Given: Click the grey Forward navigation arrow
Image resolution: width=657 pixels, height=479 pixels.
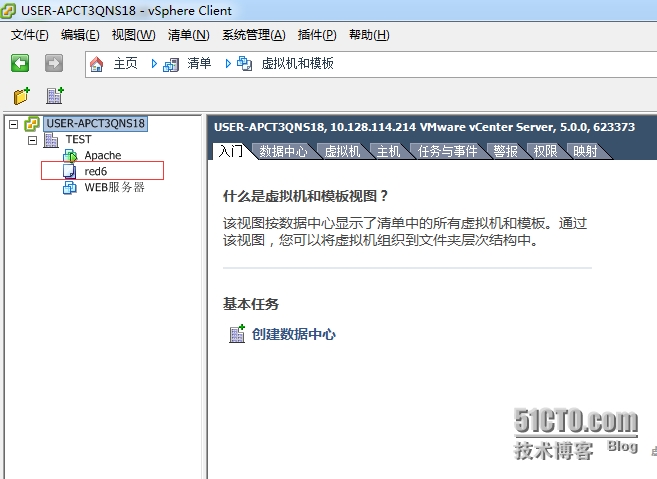Looking at the screenshot, I should point(54,63).
